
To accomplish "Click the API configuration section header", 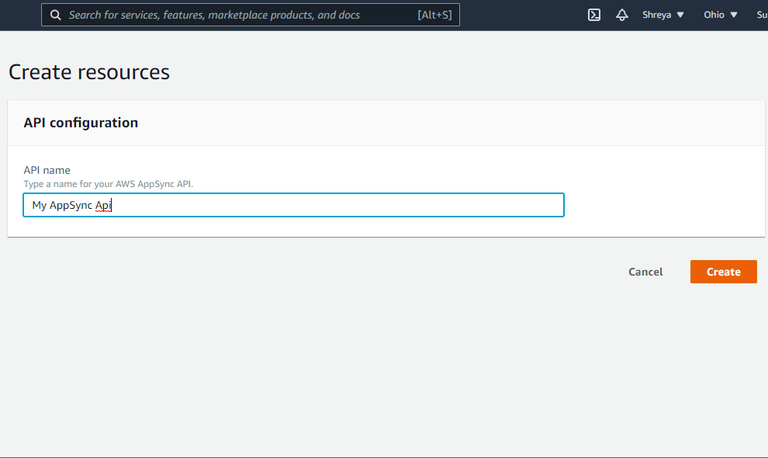I will (x=81, y=123).
